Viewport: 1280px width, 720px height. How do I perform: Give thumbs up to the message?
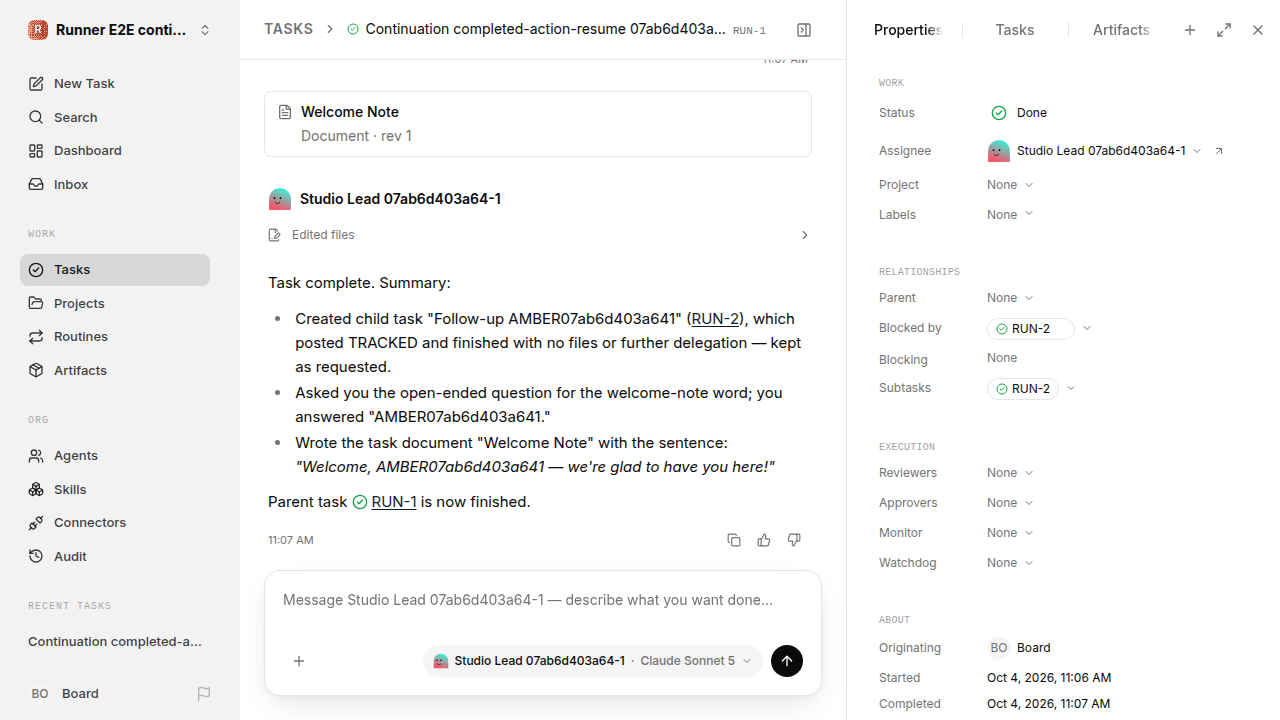[x=764, y=540]
